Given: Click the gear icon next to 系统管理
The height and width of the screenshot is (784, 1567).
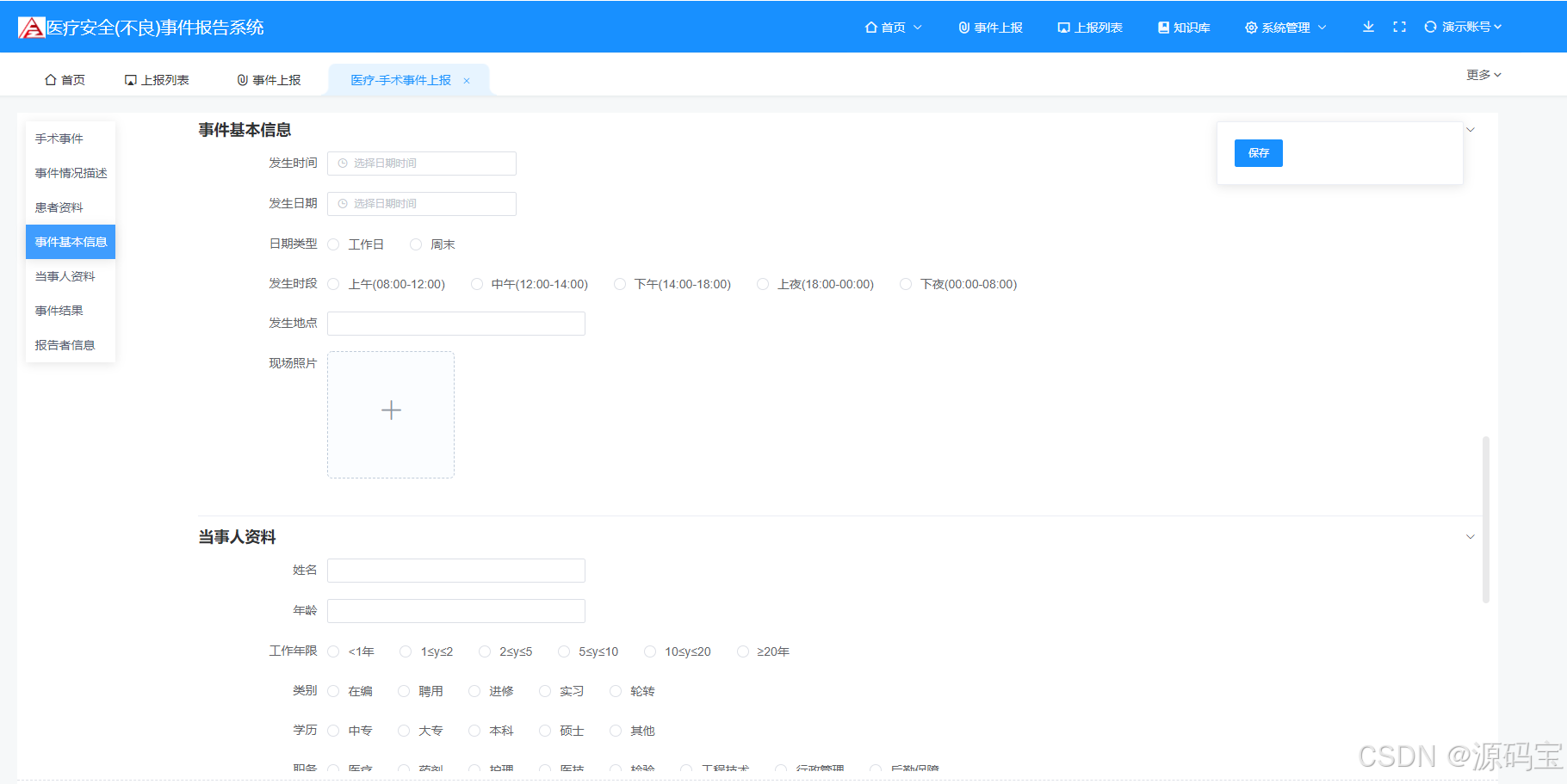Looking at the screenshot, I should pos(1251,28).
